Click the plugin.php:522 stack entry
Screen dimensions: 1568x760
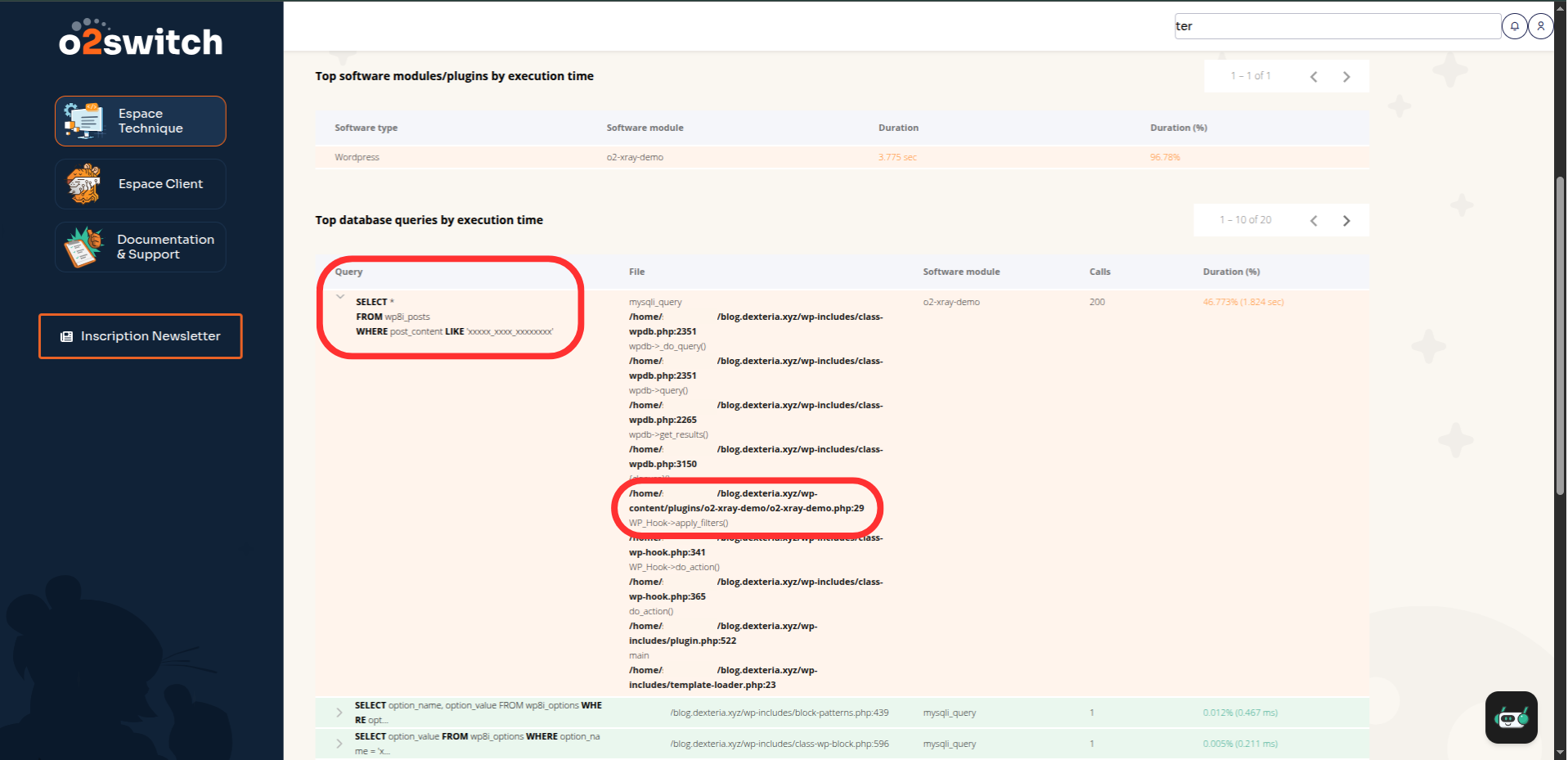(x=723, y=633)
